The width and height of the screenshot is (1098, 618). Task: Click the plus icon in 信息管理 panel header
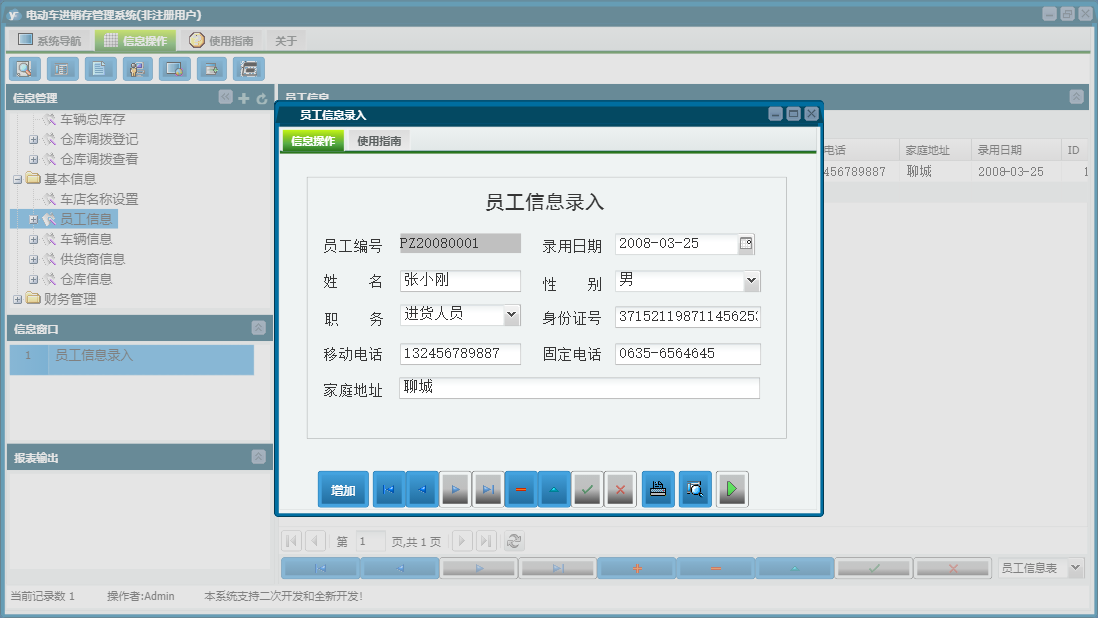coord(244,98)
